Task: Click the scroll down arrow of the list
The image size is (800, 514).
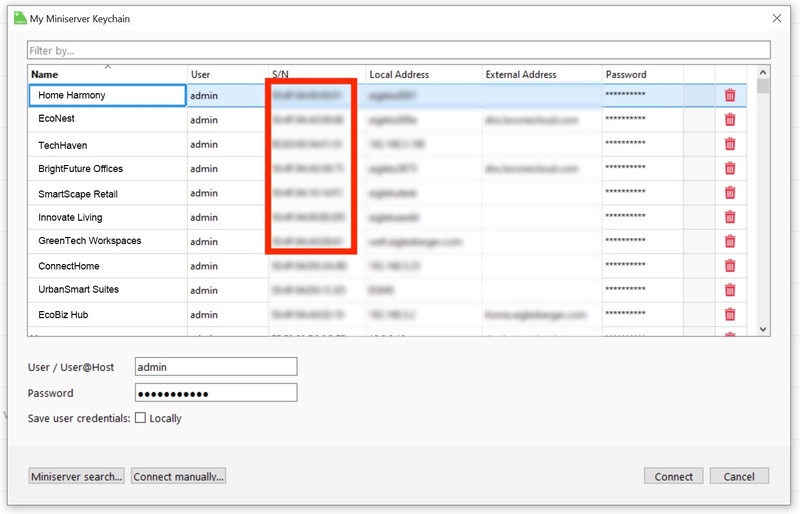Action: [763, 329]
